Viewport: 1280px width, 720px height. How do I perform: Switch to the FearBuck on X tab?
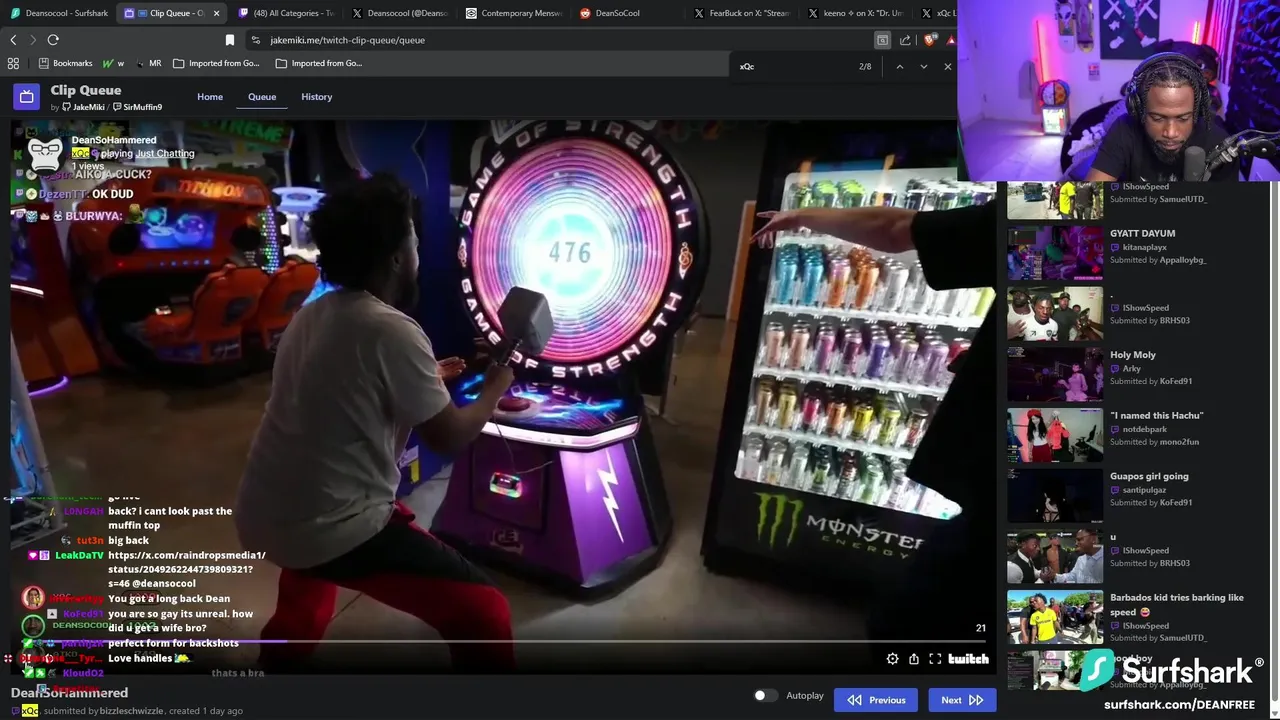point(742,13)
